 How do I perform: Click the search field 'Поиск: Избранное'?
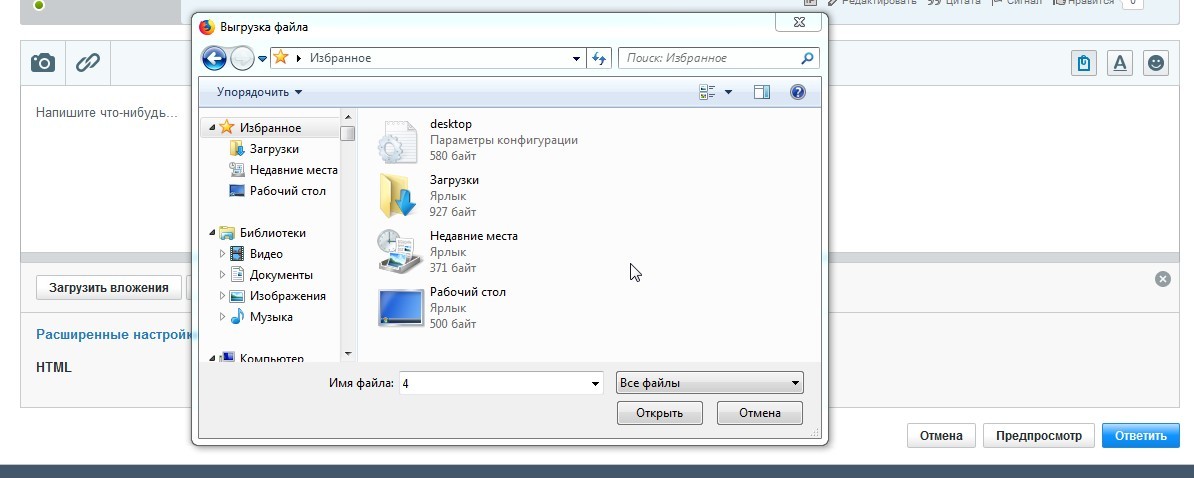[x=710, y=58]
